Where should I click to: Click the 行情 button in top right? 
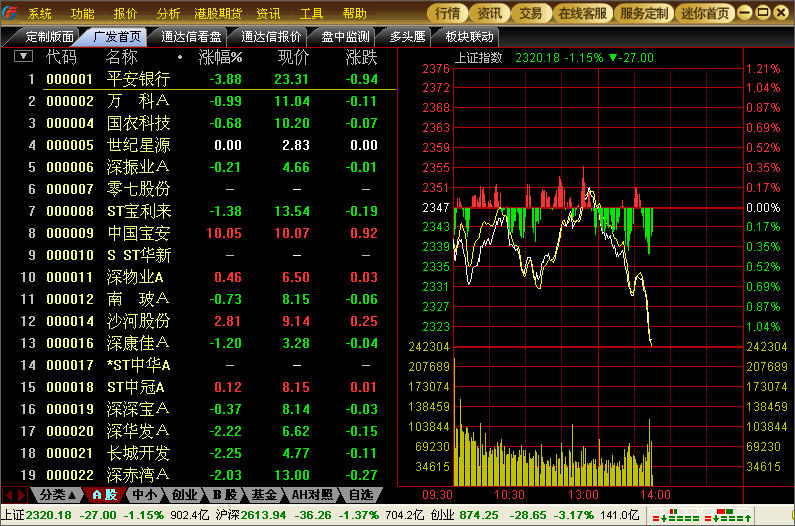448,13
